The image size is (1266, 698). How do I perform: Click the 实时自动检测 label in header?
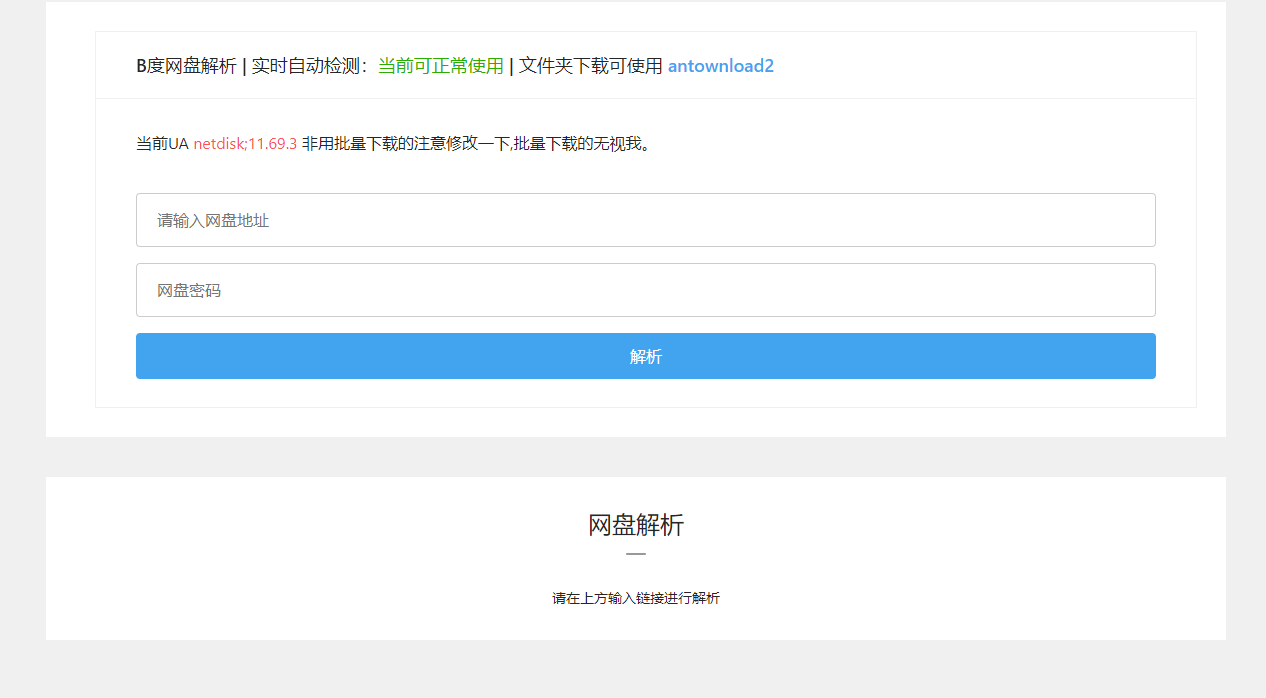[x=307, y=66]
